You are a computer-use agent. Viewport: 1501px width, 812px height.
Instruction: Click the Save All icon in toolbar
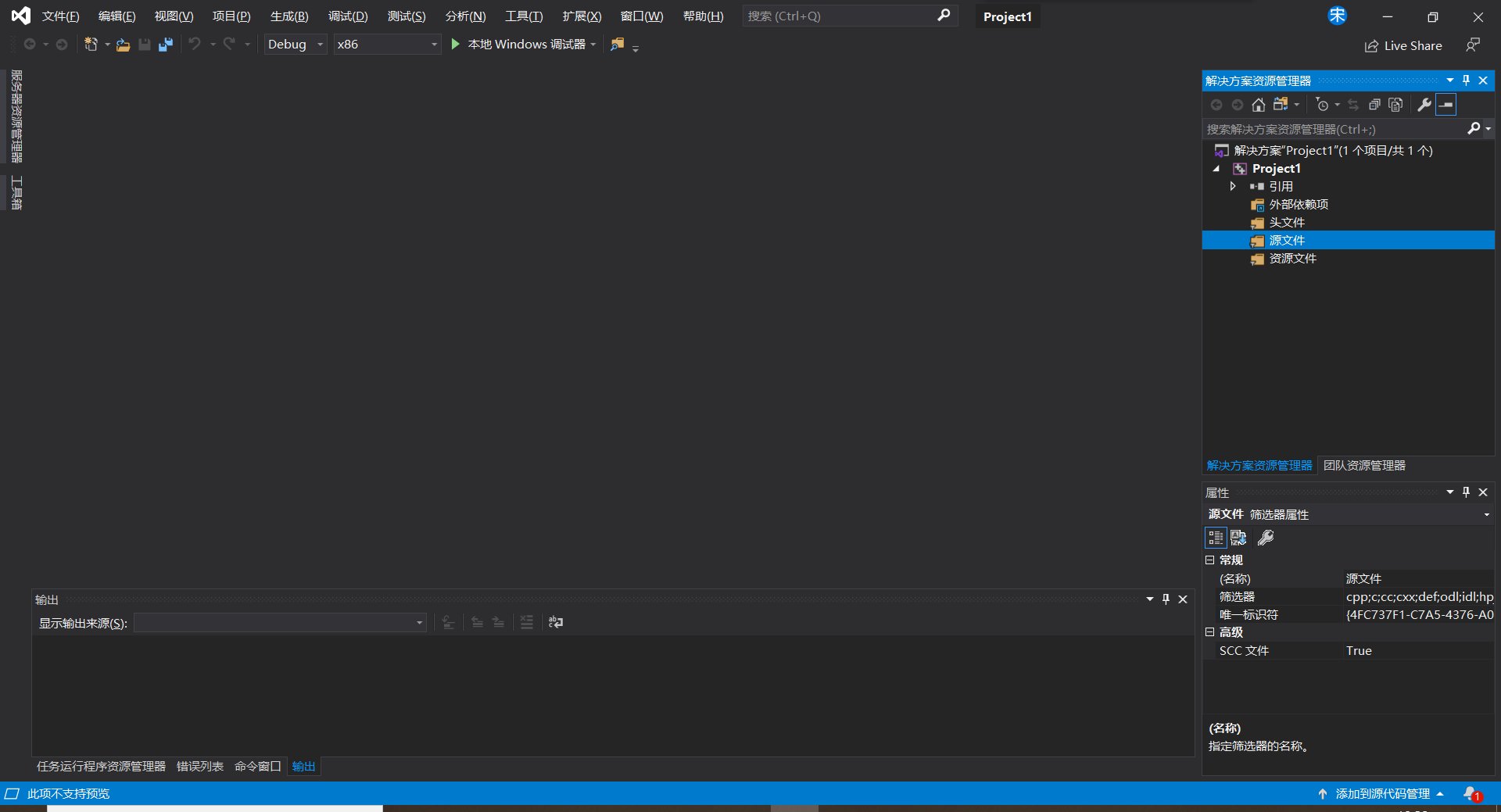click(165, 45)
